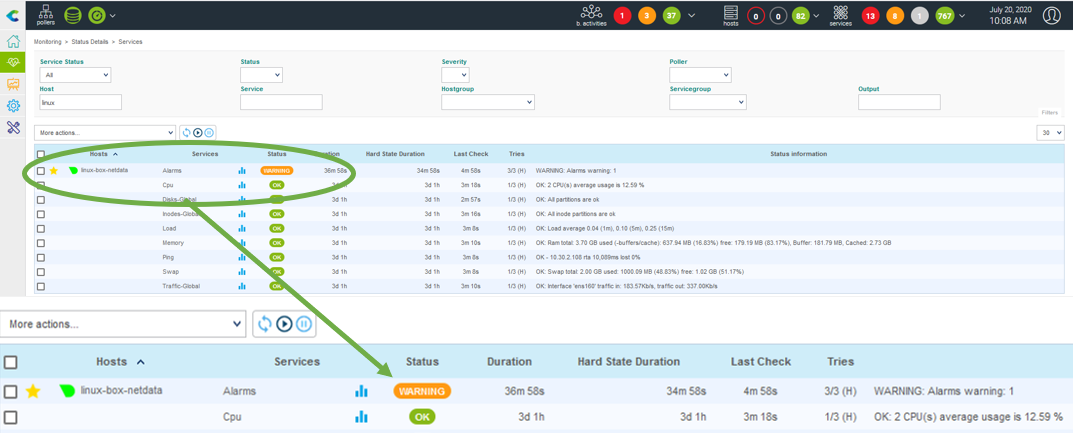Viewport: 1073px width, 433px height.
Task: Open the Status filter dropdown
Action: point(261,75)
